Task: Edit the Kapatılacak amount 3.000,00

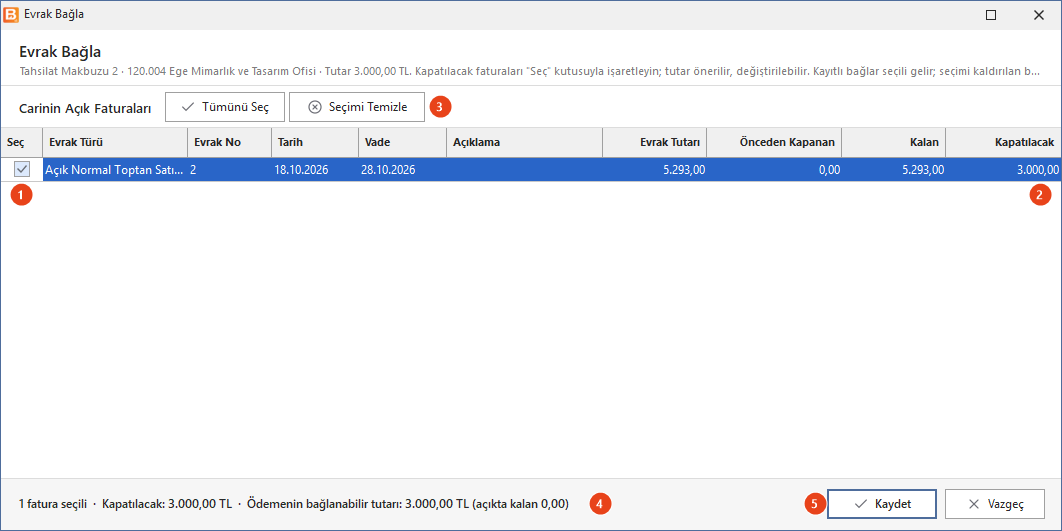Action: pos(1004,170)
